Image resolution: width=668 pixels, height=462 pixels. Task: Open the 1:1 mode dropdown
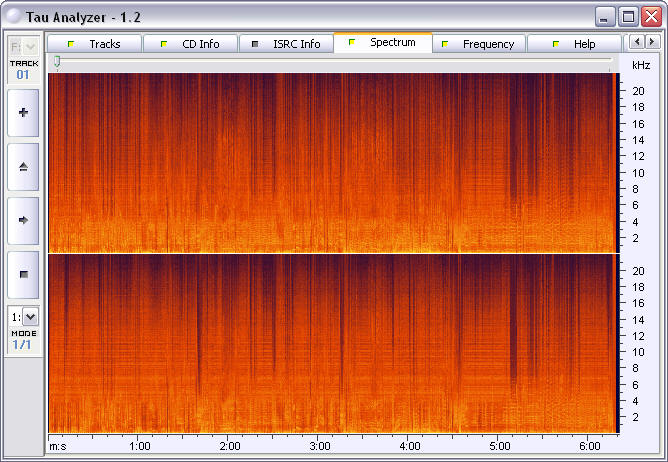tap(29, 316)
